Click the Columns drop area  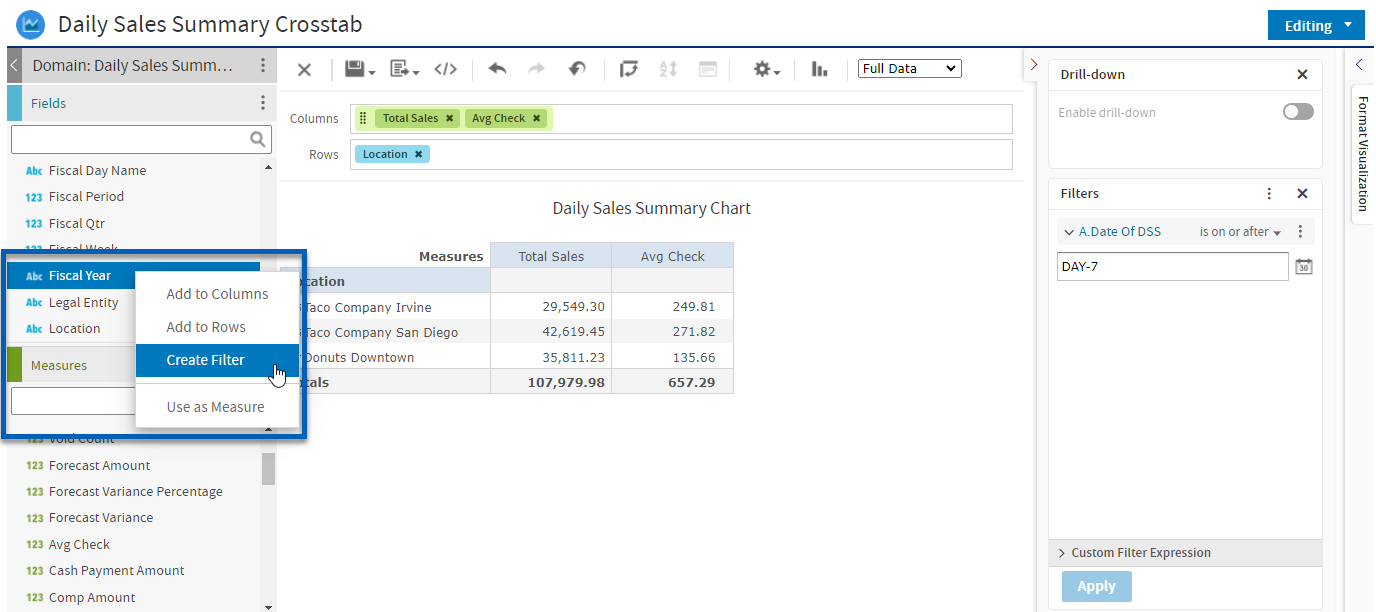pyautogui.click(x=681, y=118)
